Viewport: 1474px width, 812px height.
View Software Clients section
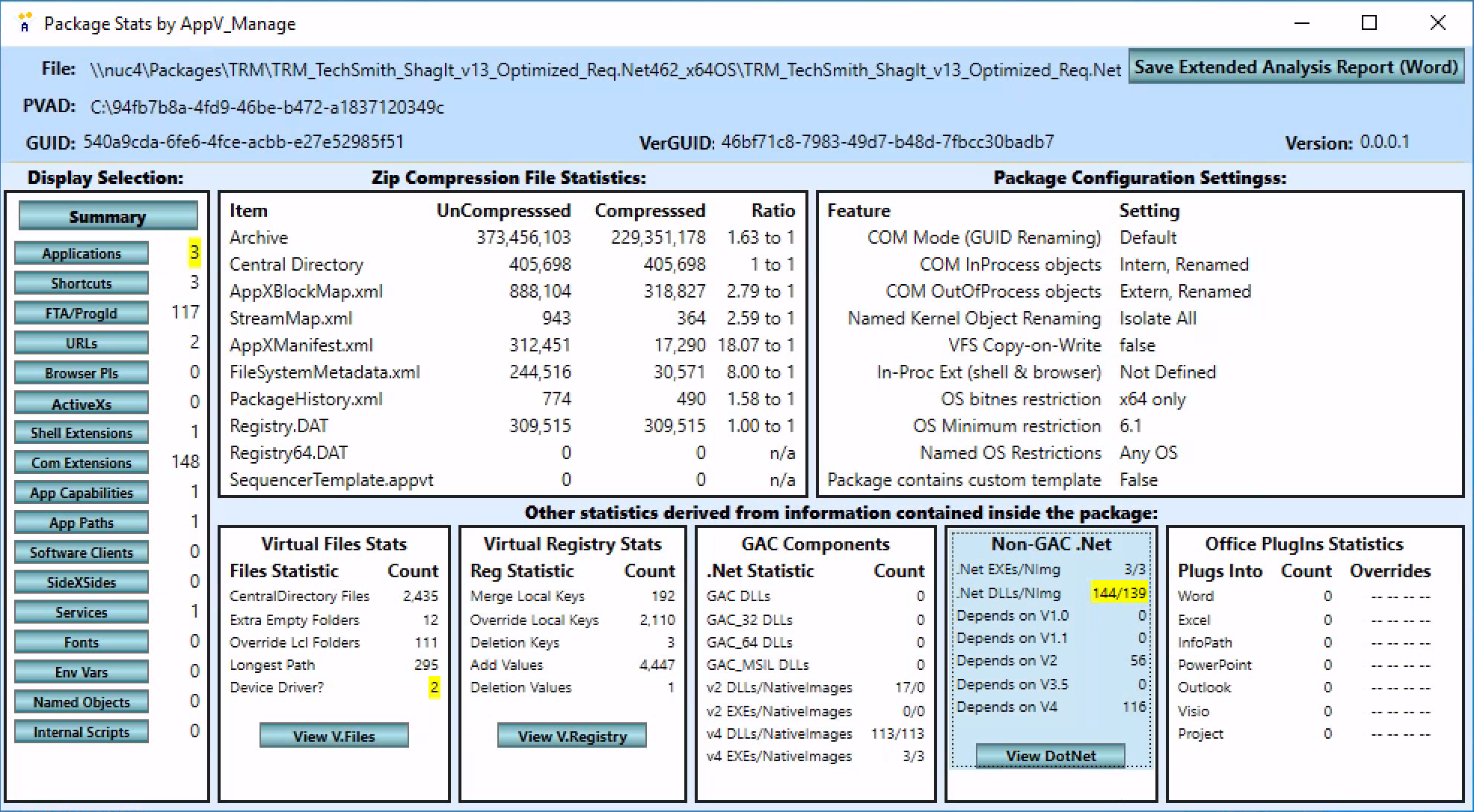[82, 553]
